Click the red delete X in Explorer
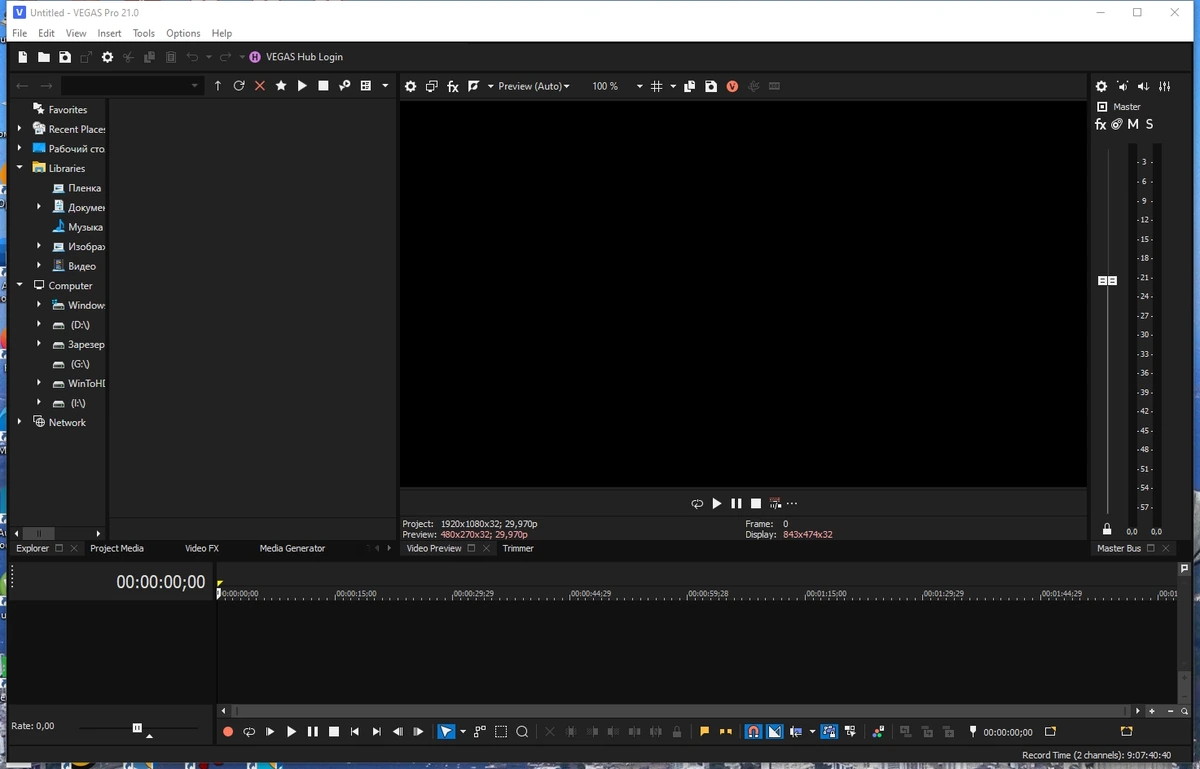This screenshot has height=769, width=1200. pyautogui.click(x=260, y=86)
